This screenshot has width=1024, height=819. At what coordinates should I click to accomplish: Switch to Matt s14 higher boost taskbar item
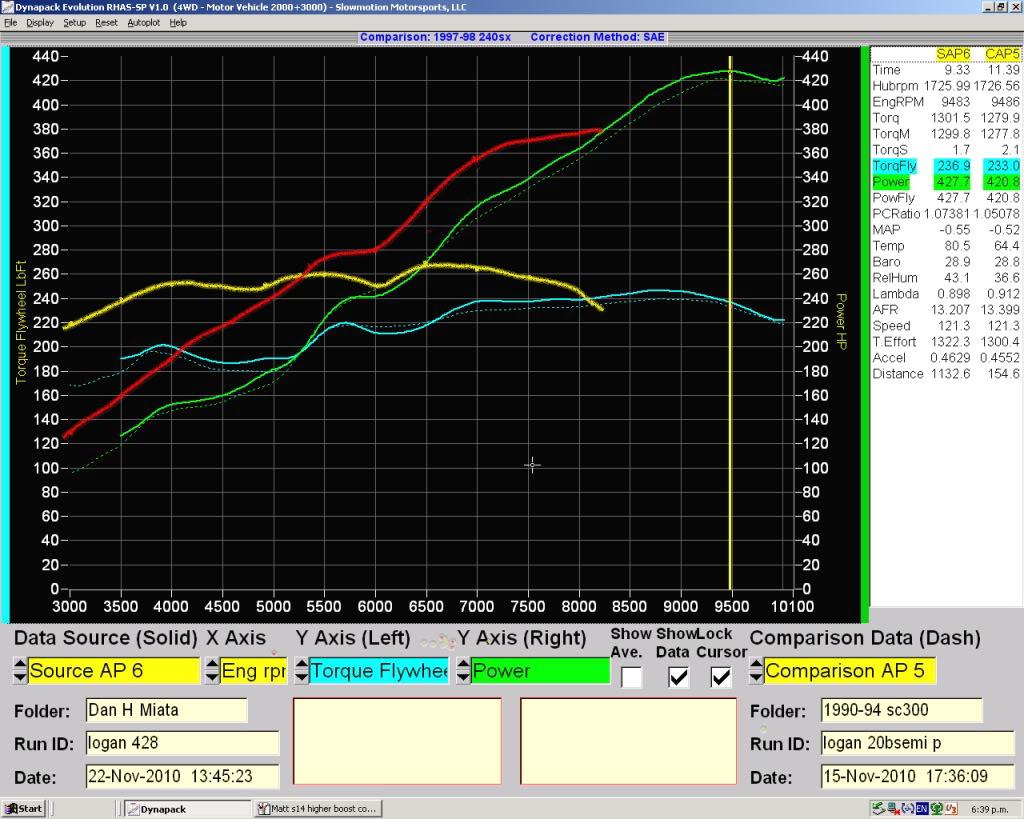[318, 809]
